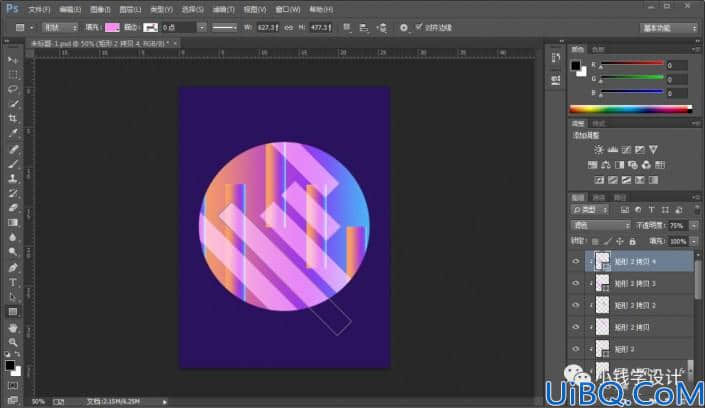Click the pink fill color swatch
This screenshot has height=408, width=705.
112,27
